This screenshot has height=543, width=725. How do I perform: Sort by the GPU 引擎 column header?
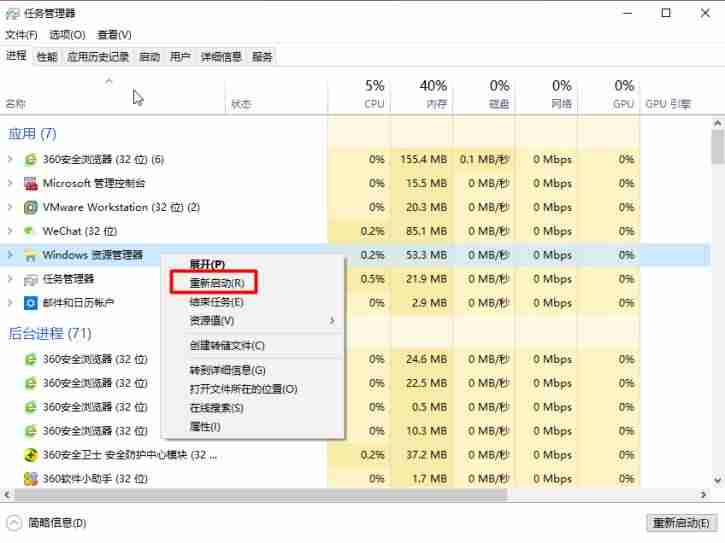pyautogui.click(x=668, y=104)
